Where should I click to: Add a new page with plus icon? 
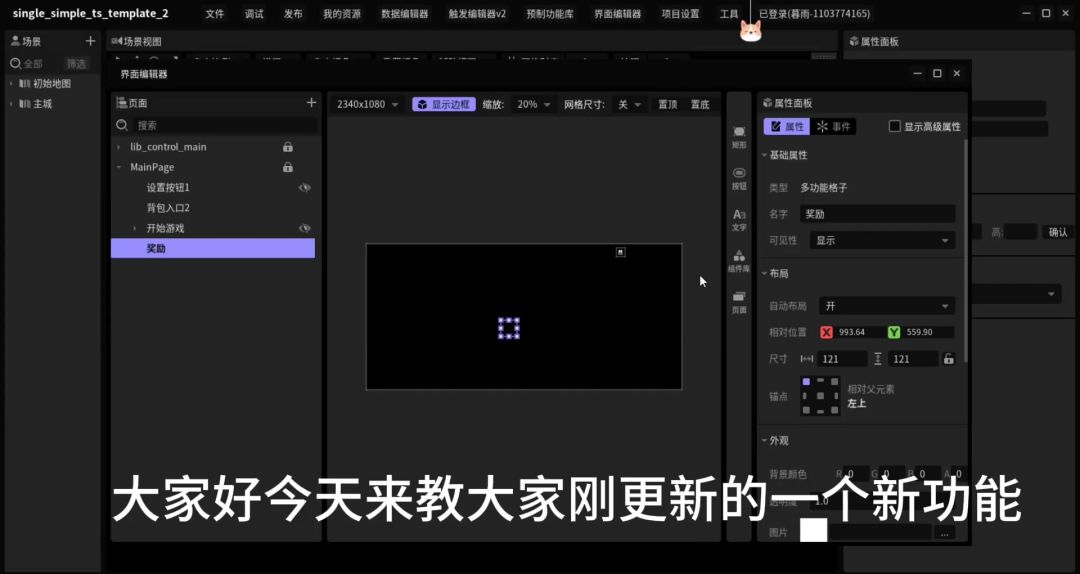pos(311,103)
